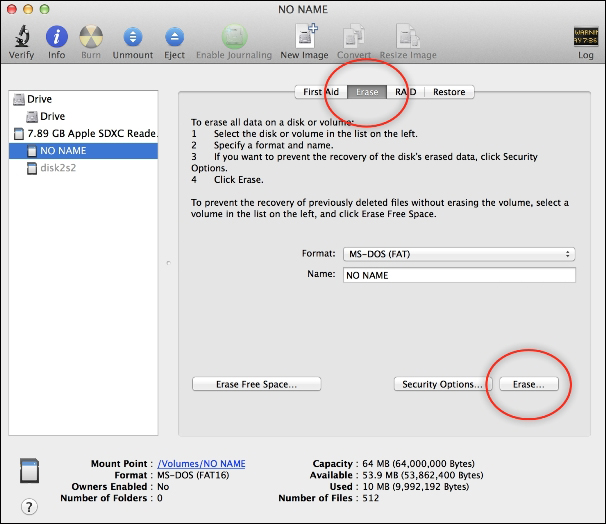The width and height of the screenshot is (606, 524).
Task: Switch to the First Aid tab
Action: pos(321,92)
